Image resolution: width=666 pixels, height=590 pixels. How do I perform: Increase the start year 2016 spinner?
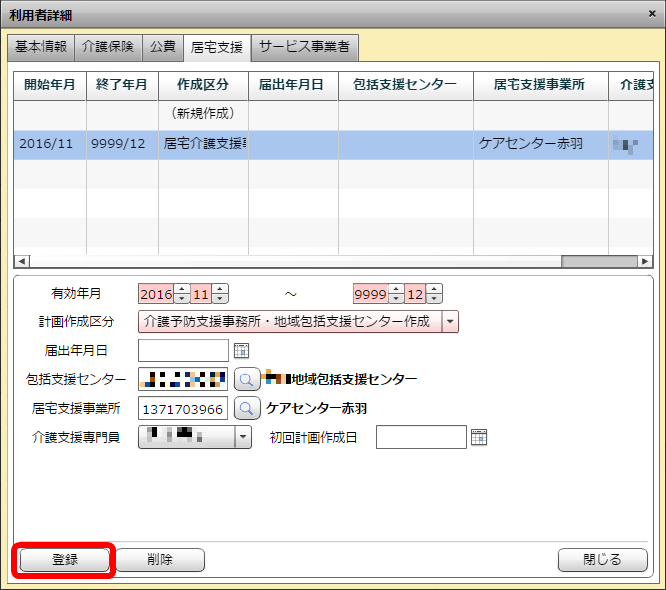point(181,289)
